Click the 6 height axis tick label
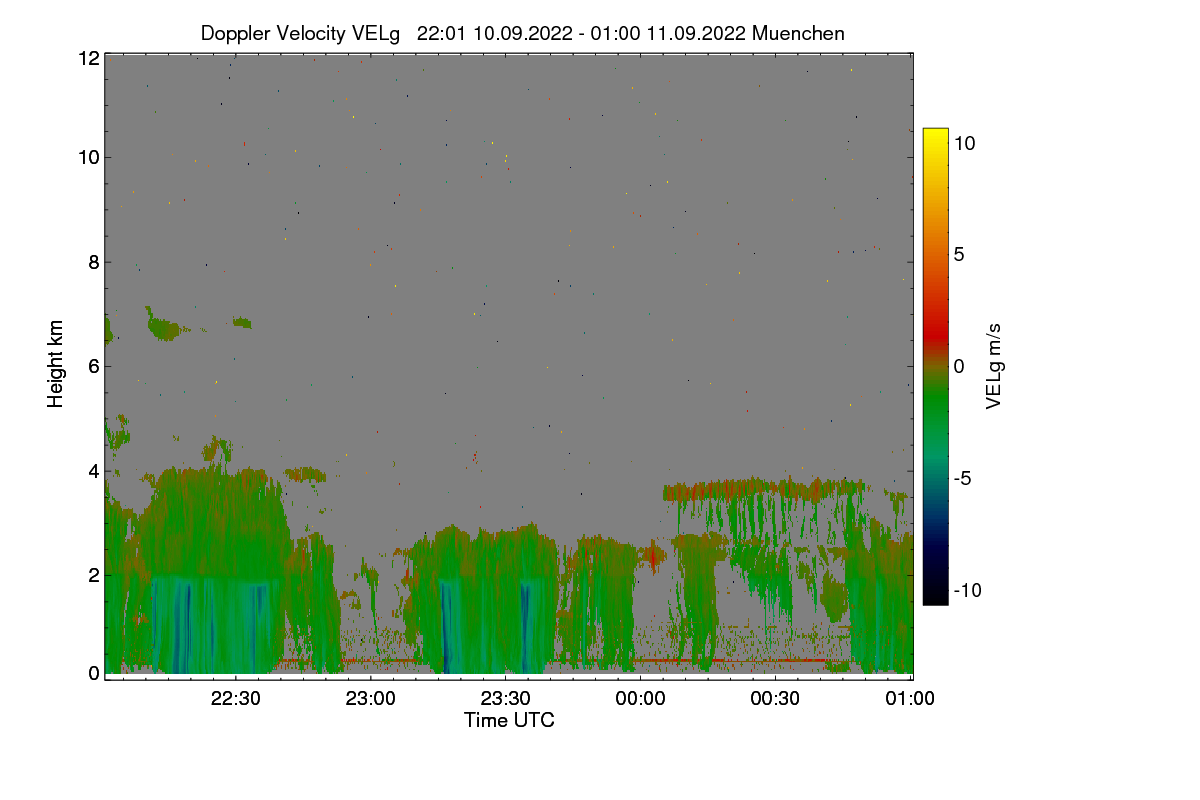The image size is (1200, 800). pyautogui.click(x=93, y=366)
